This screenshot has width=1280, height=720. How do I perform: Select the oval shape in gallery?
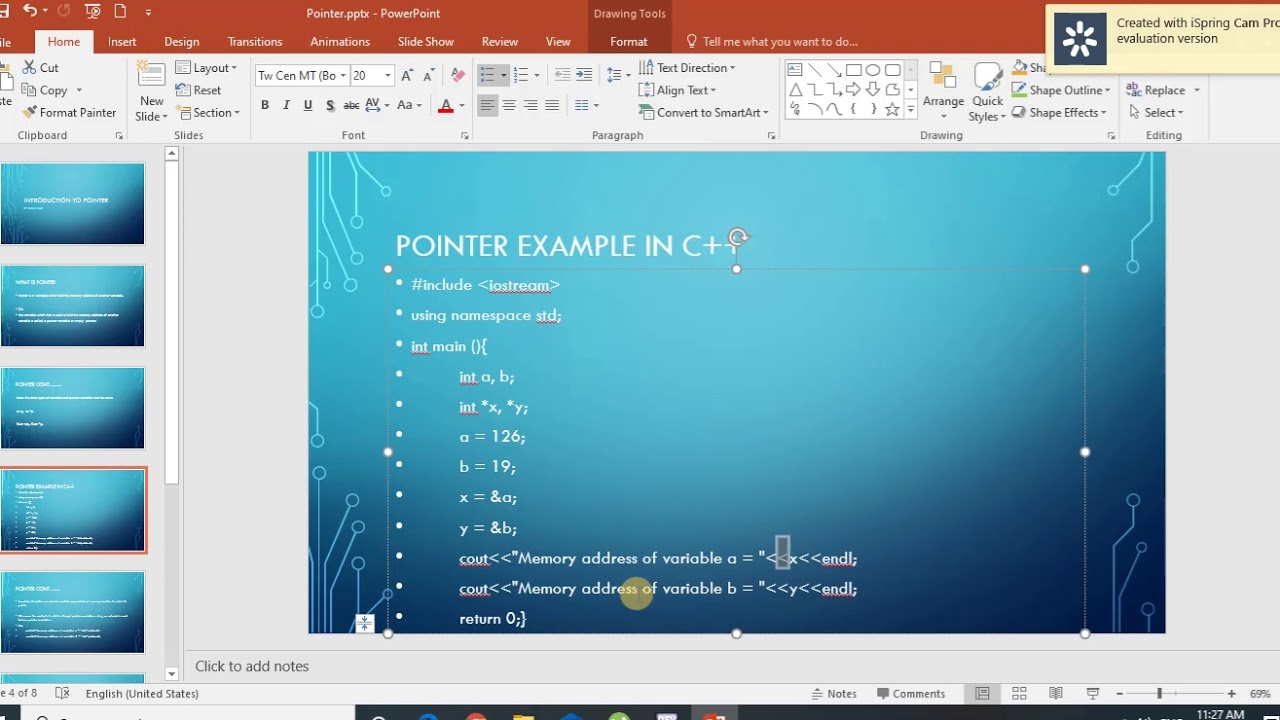pos(873,70)
